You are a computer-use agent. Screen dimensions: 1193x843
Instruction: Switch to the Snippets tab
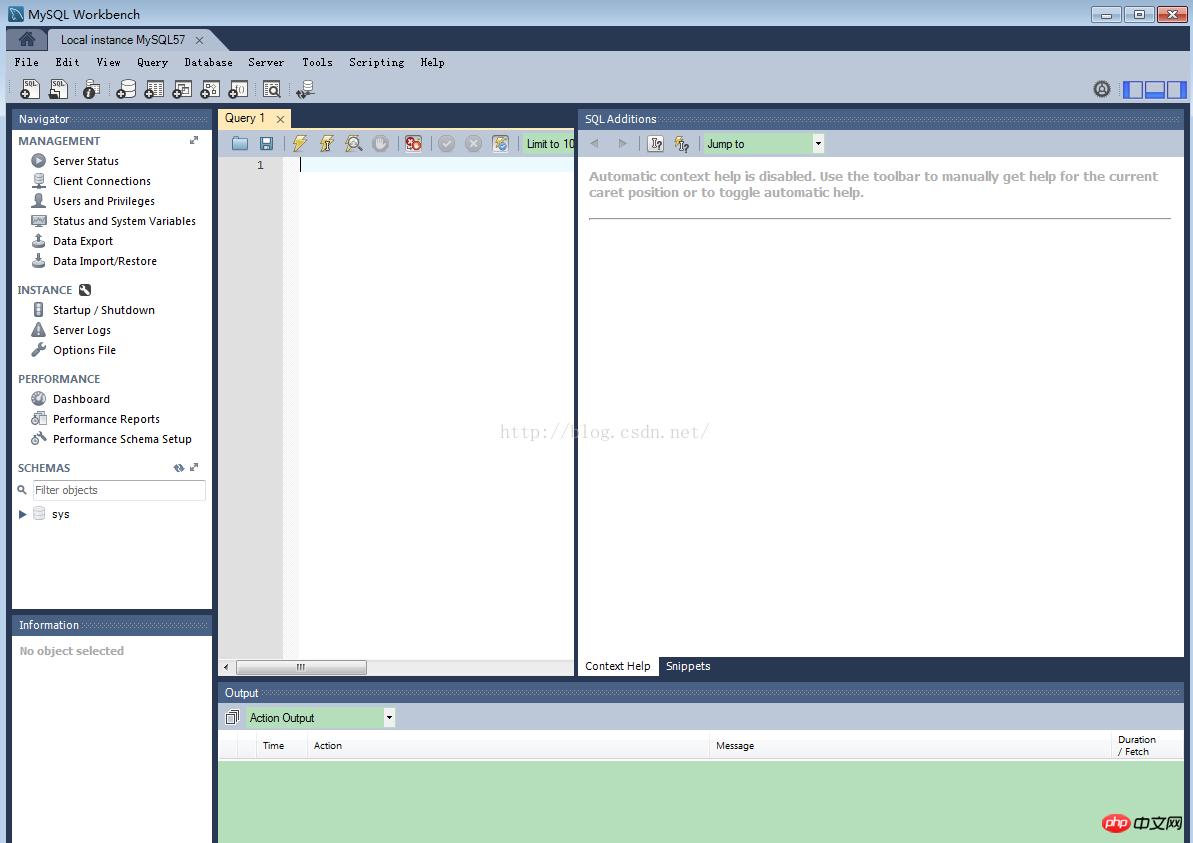point(688,666)
